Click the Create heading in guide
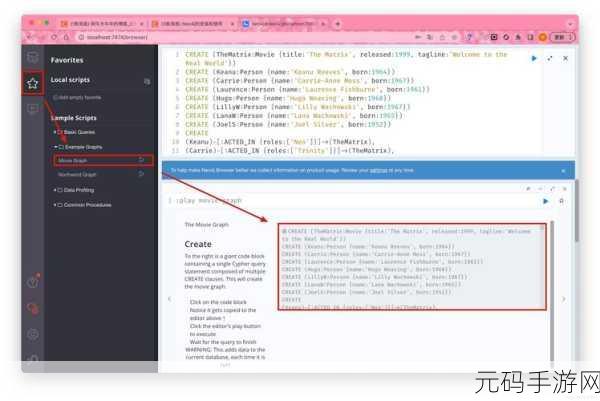The width and height of the screenshot is (600, 401). [198, 244]
